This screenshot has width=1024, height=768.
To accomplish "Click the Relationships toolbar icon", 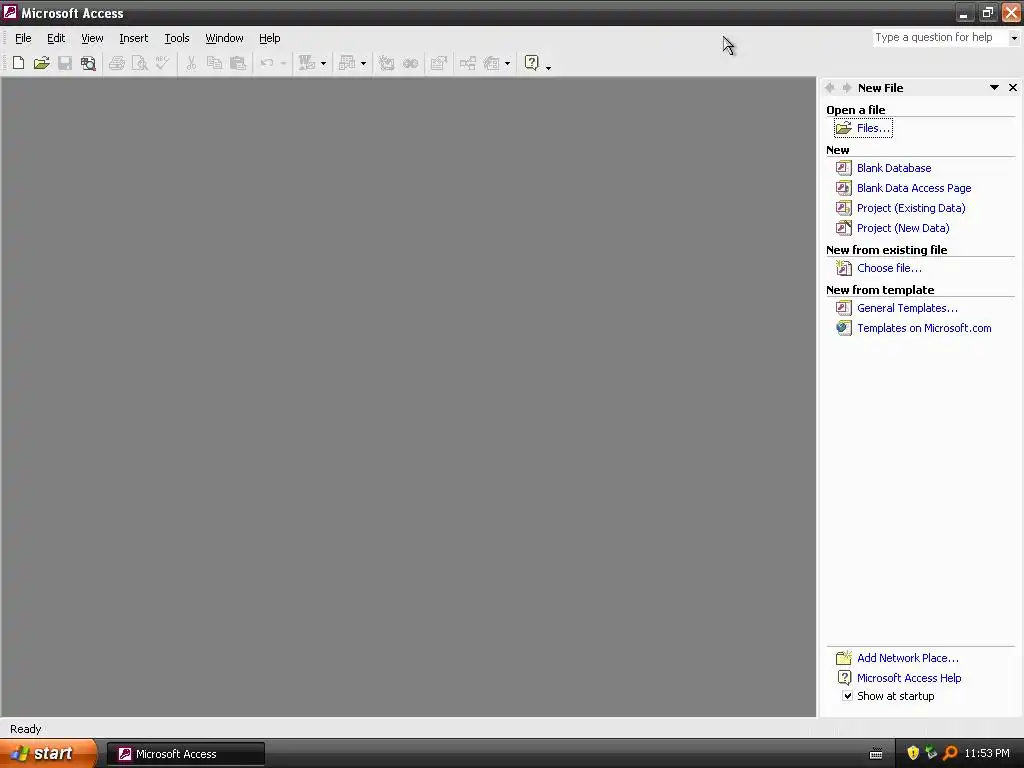I will (x=468, y=63).
